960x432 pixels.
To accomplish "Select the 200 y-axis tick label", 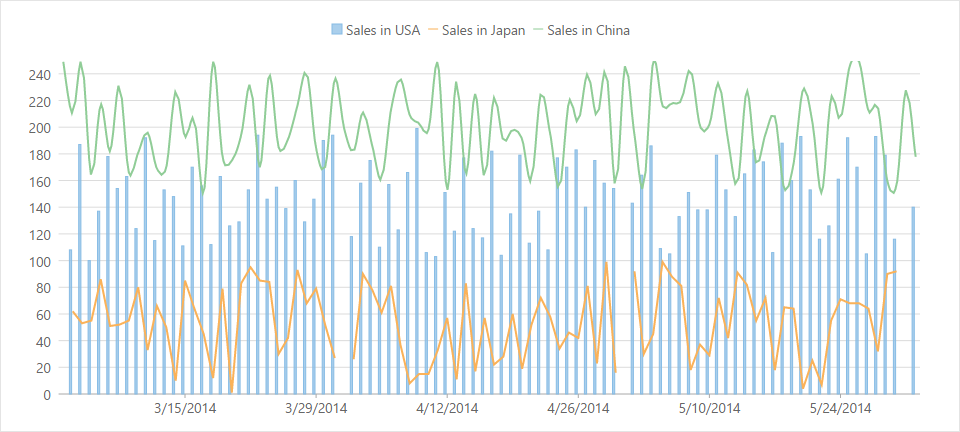I will coord(39,128).
